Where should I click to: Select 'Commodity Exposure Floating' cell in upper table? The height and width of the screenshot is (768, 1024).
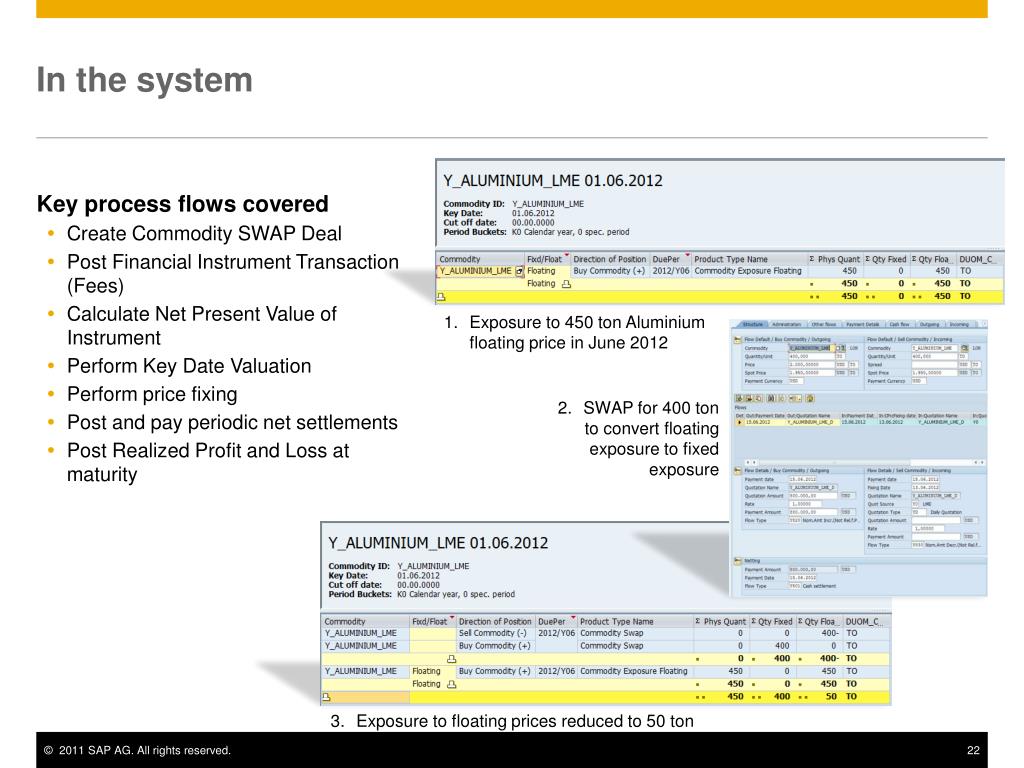coord(748,271)
